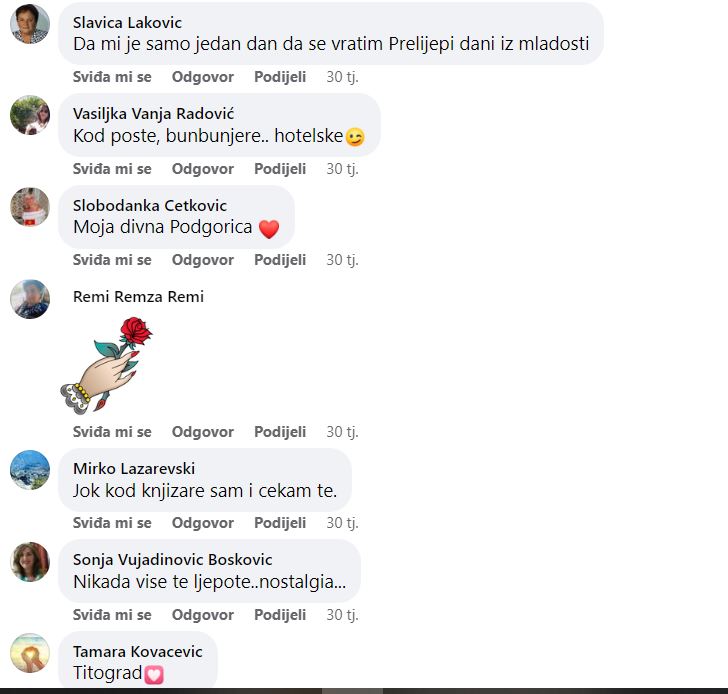
Task: Open Sonja Vujadinovic Boskovic's avatar
Action: 30,562
